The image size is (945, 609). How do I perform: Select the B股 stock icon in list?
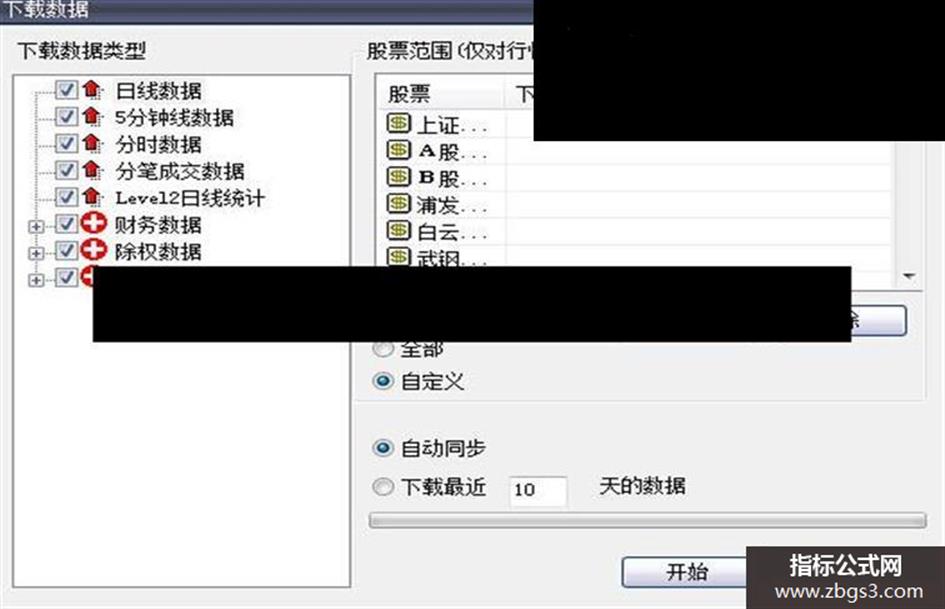click(398, 177)
